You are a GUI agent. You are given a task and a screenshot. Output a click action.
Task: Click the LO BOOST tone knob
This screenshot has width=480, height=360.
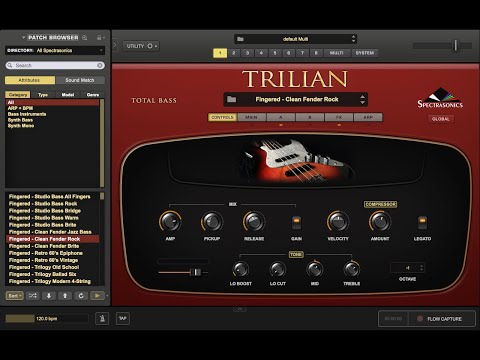coord(240,269)
